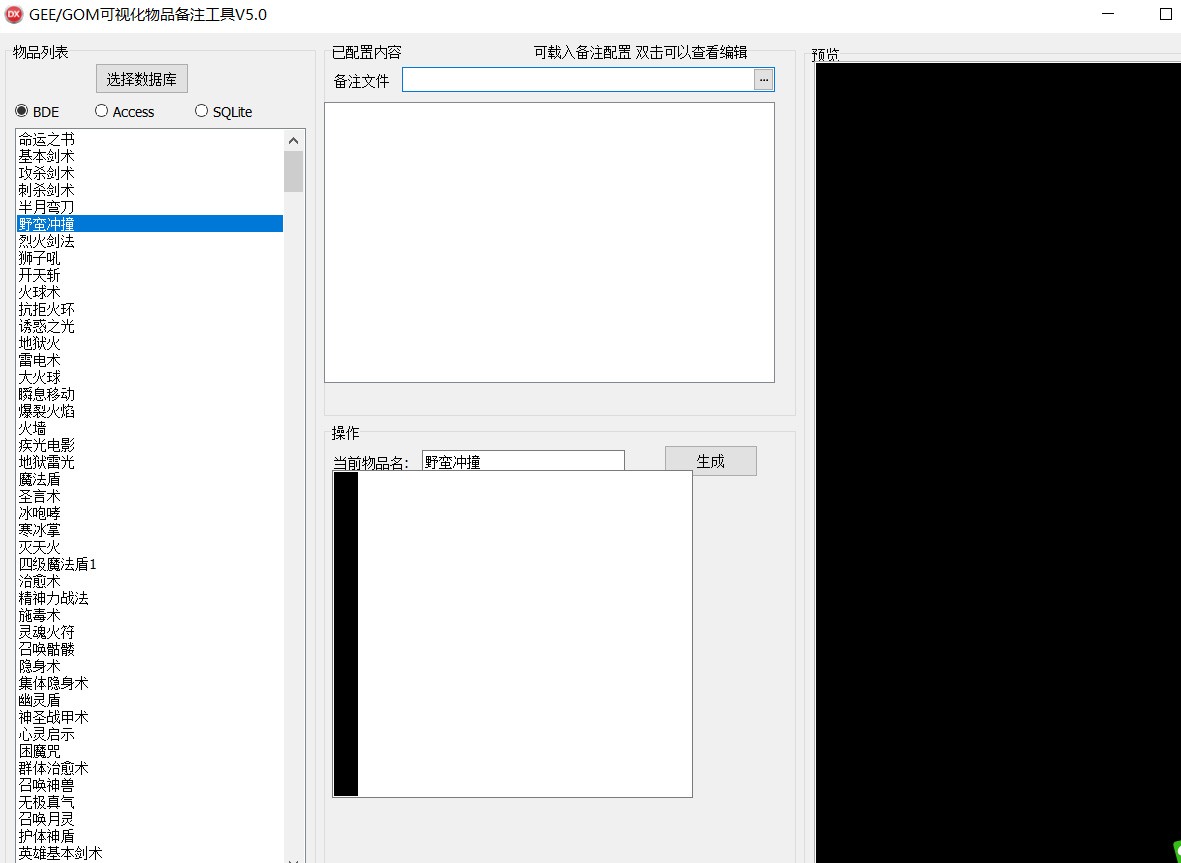This screenshot has height=863, width=1181.
Task: Click the 生成 button
Action: coord(710,461)
